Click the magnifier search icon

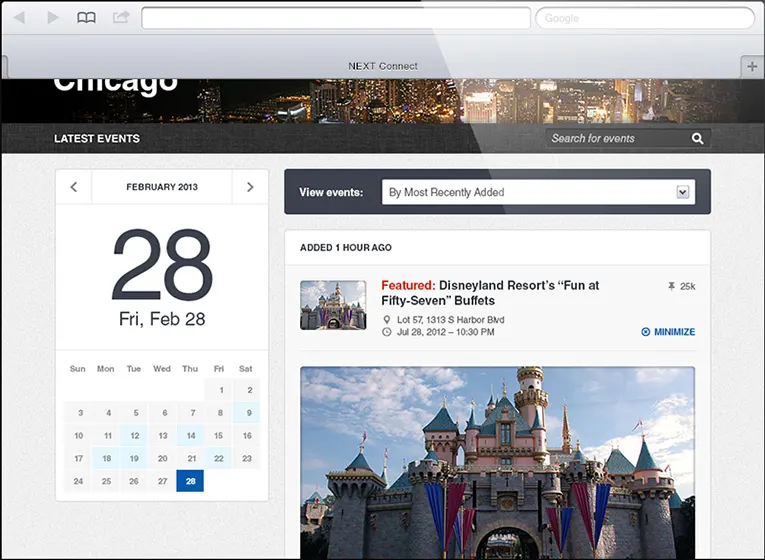click(x=698, y=139)
